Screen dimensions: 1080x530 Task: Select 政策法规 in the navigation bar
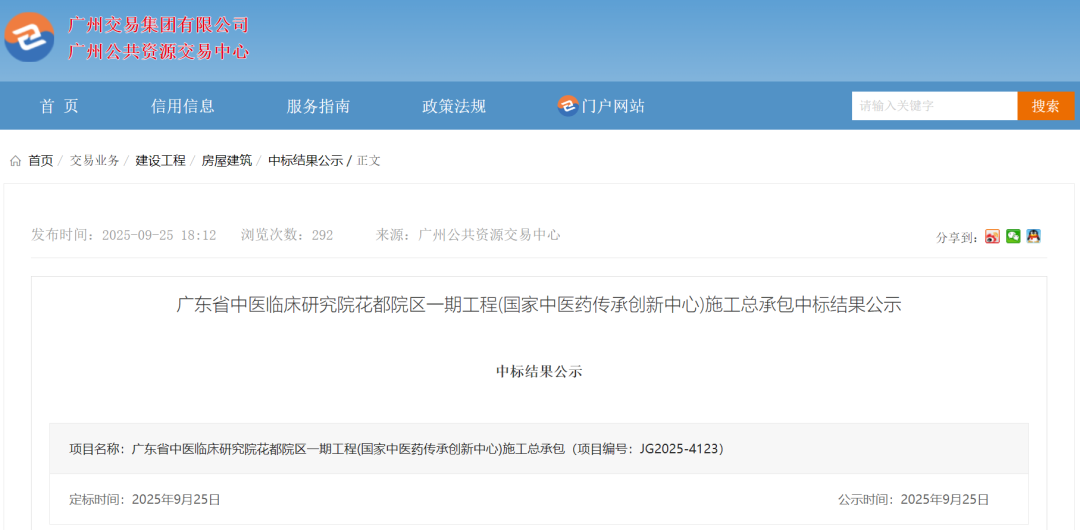point(454,106)
